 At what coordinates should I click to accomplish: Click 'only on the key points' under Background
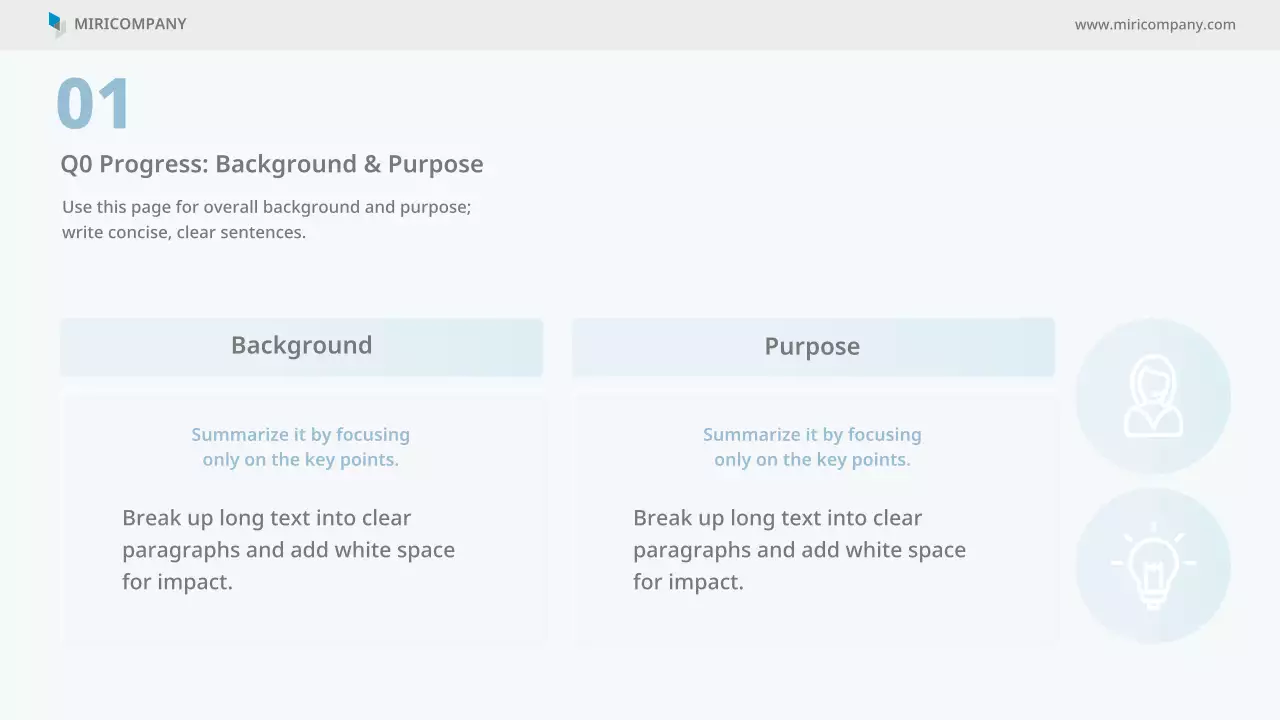pos(300,460)
